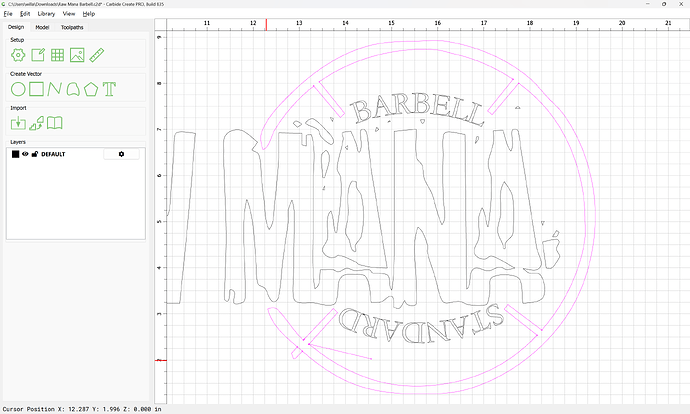The height and width of the screenshot is (414, 690).
Task: Open the Library menu
Action: (46, 14)
